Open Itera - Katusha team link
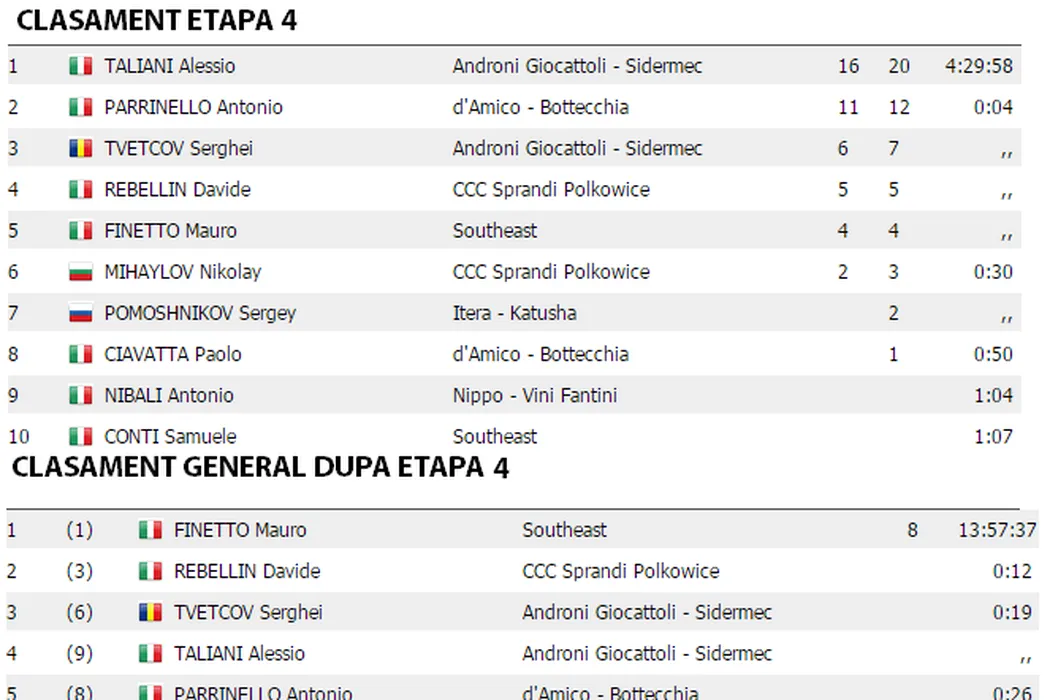Image resolution: width=1050 pixels, height=700 pixels. [514, 314]
